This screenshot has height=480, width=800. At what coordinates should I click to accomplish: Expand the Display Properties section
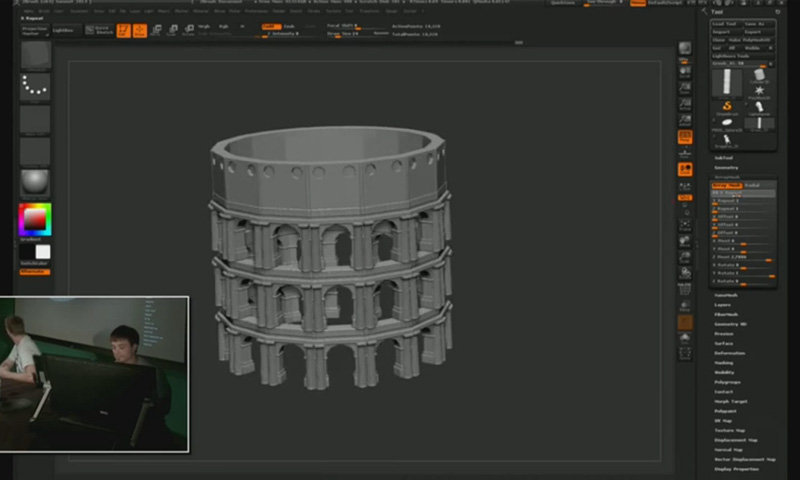click(735, 467)
